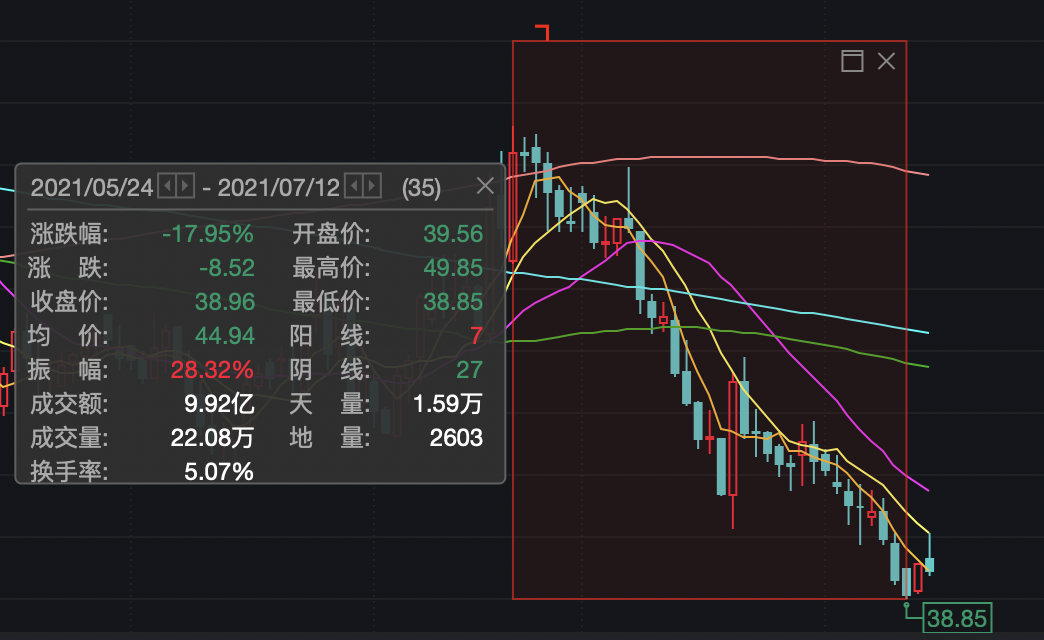Click the 38.85 lowest price label
This screenshot has height=640, width=1044.
coord(957,618)
